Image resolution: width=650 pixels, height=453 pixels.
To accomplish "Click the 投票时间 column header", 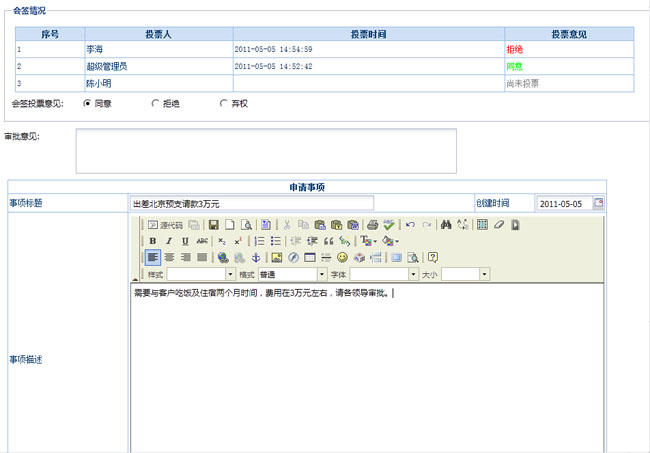I will [369, 34].
